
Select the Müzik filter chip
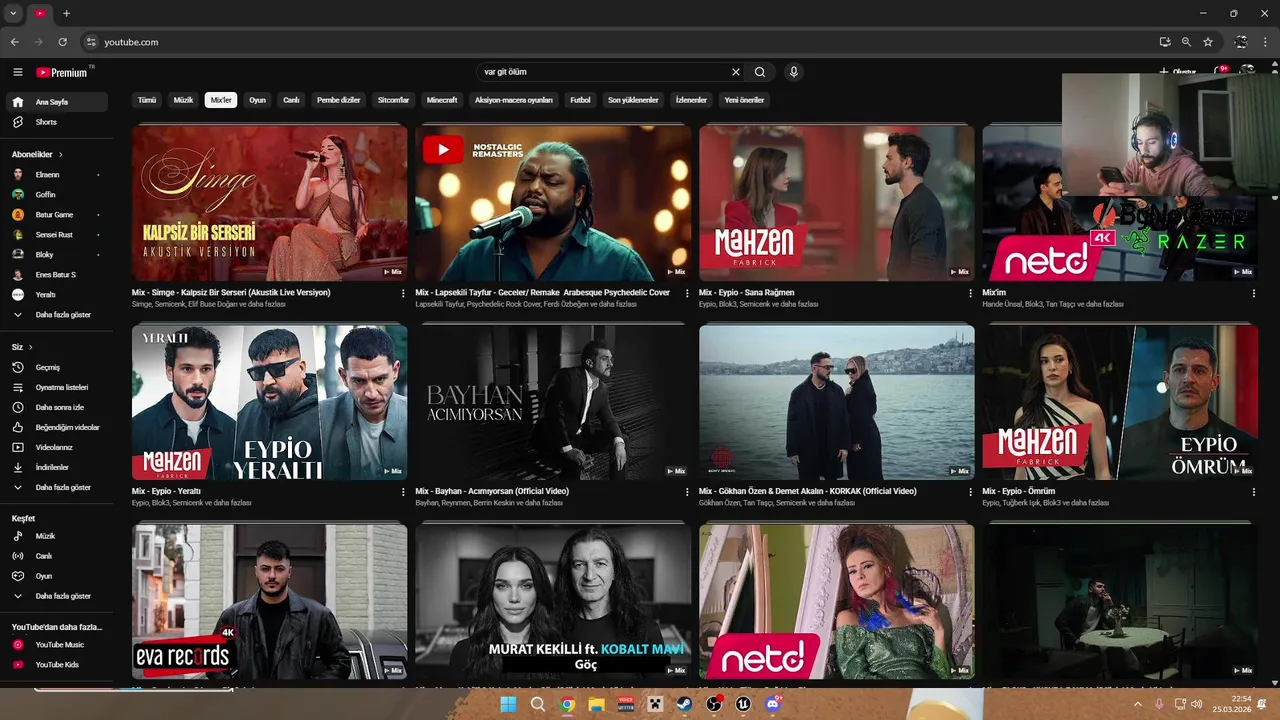point(183,100)
